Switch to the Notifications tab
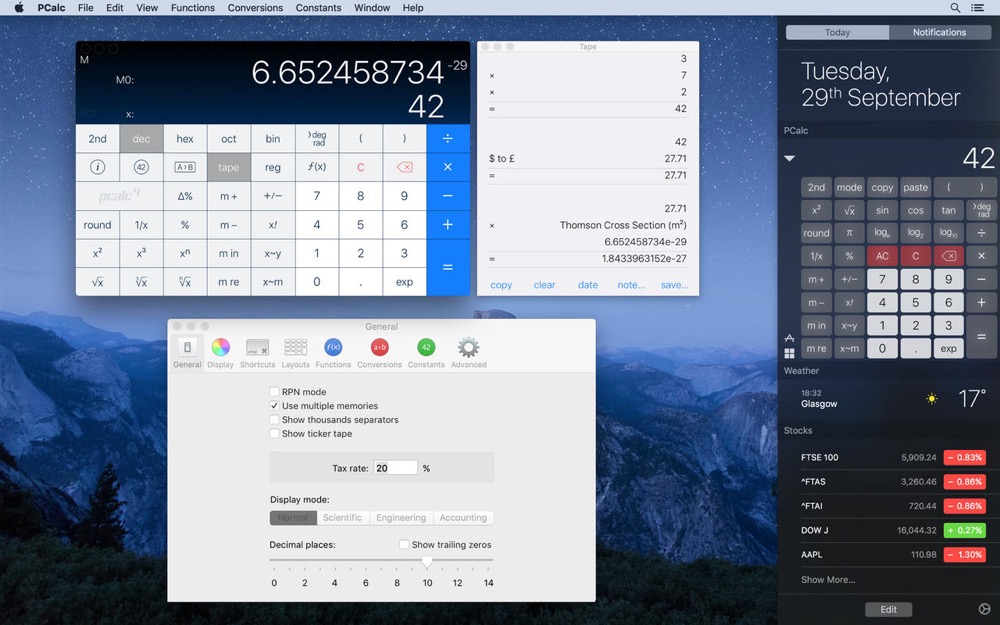 (x=939, y=32)
